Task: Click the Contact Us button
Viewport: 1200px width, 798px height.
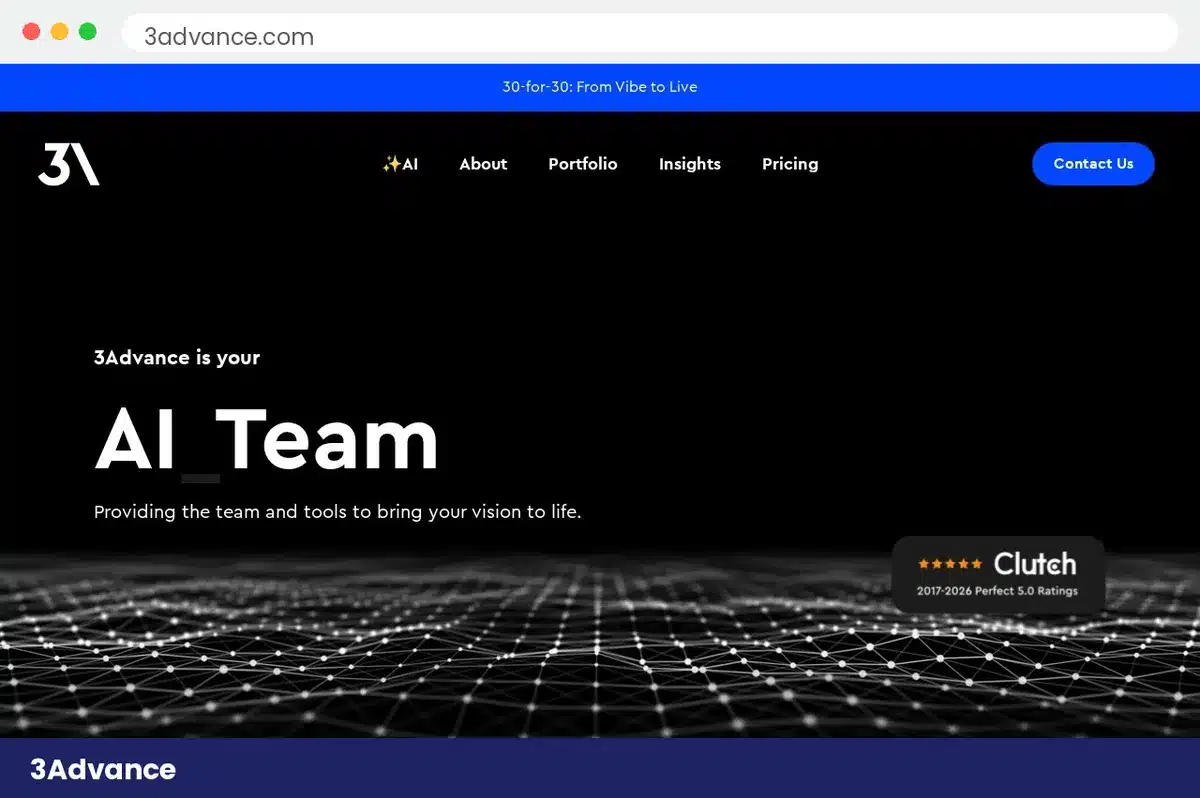Action: click(x=1093, y=164)
